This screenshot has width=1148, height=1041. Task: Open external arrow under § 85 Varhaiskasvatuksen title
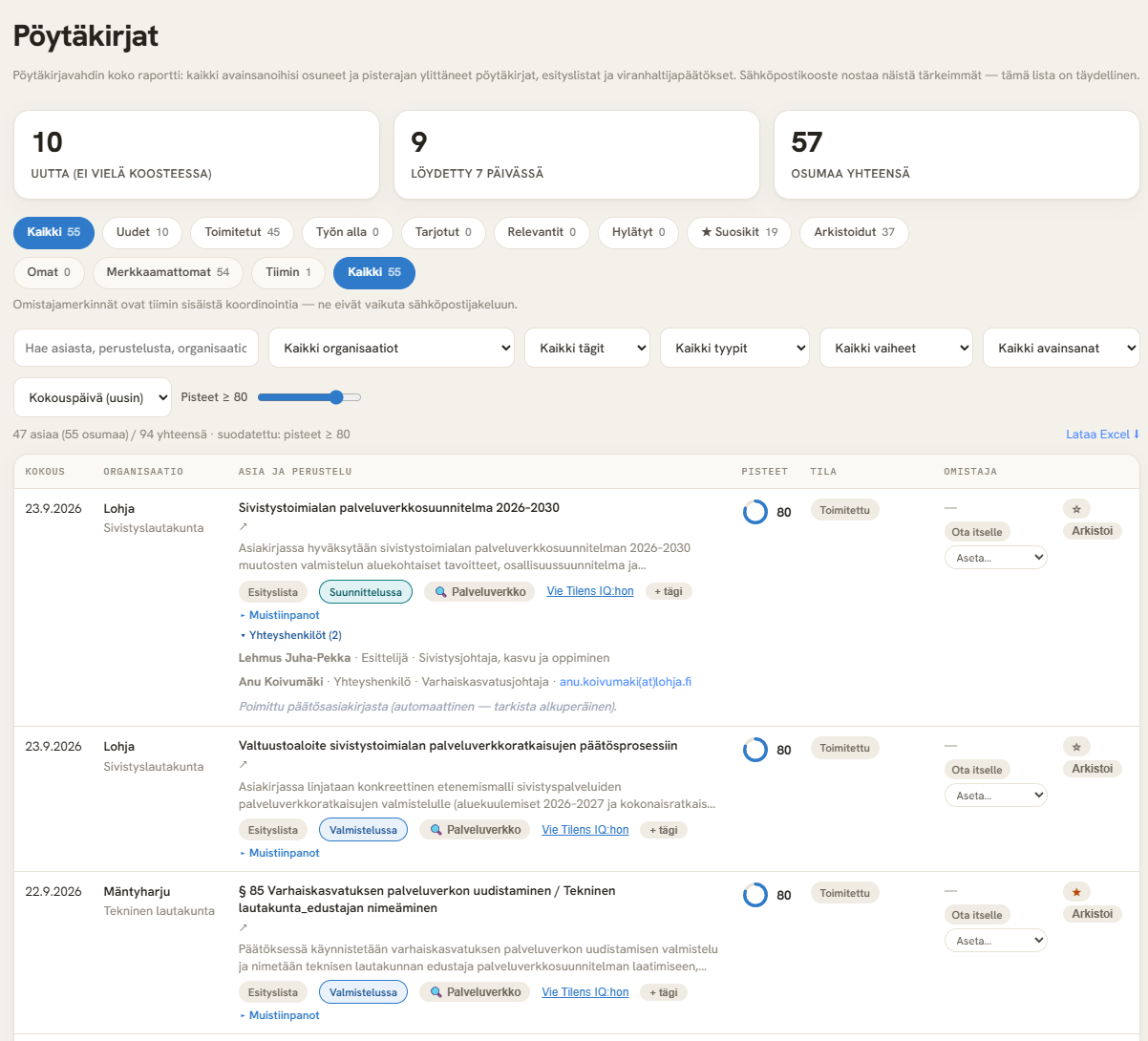coord(243,927)
